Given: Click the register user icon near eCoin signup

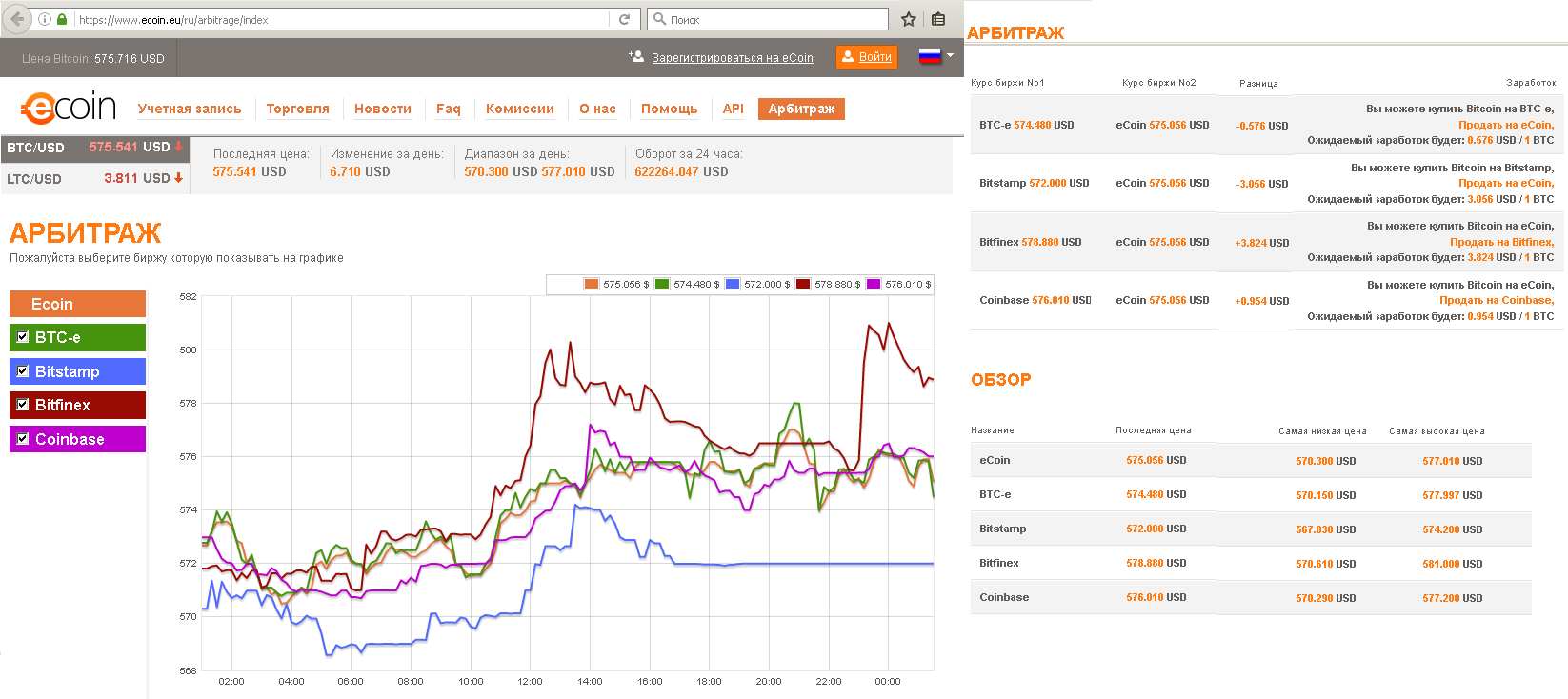Looking at the screenshot, I should point(636,57).
